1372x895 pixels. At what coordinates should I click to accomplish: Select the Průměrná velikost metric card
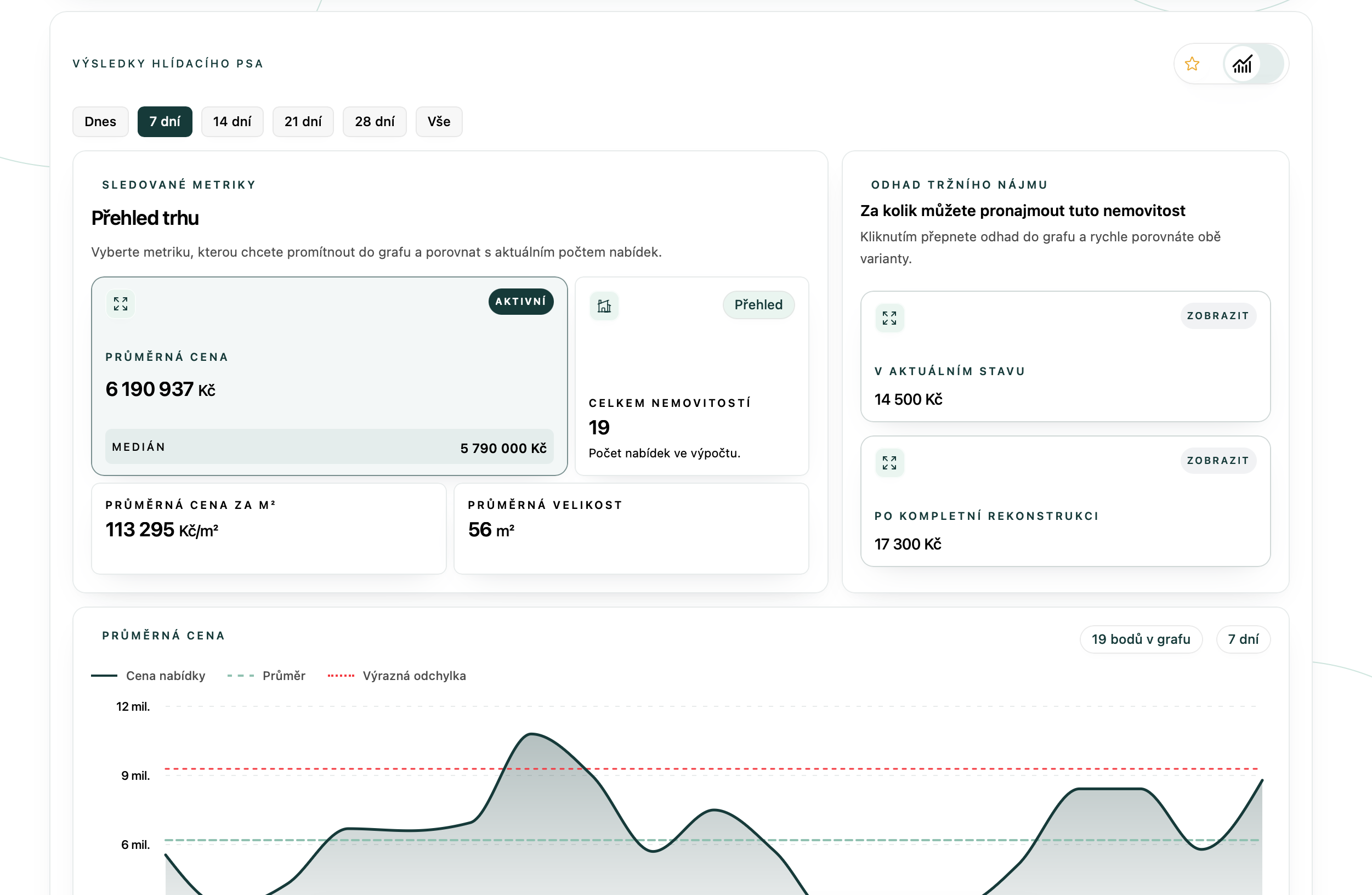[631, 529]
